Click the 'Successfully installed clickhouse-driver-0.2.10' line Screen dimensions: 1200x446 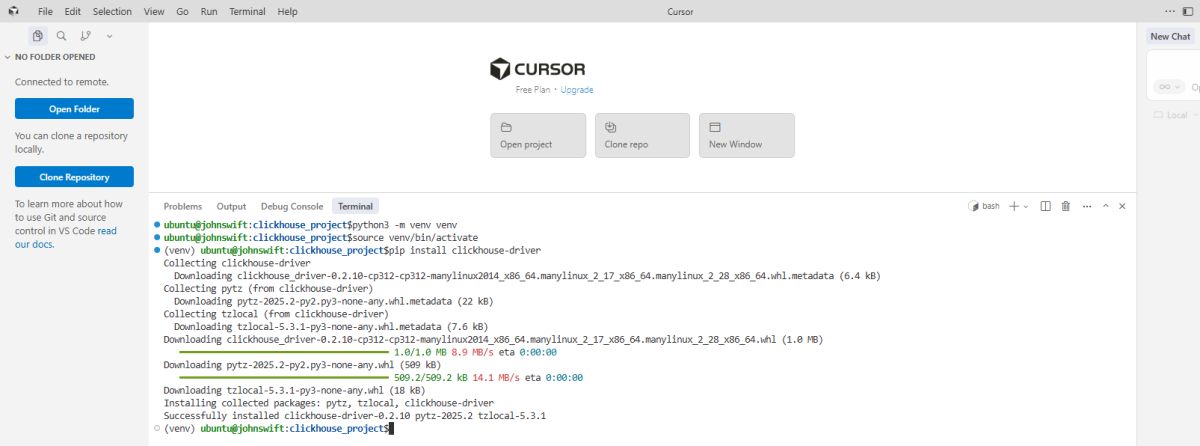coord(354,415)
